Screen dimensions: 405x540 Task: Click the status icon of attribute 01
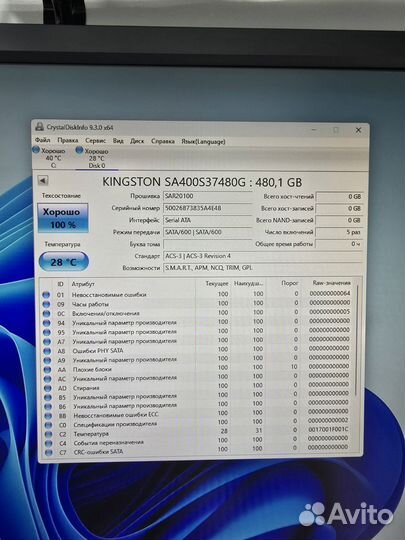click(x=46, y=295)
